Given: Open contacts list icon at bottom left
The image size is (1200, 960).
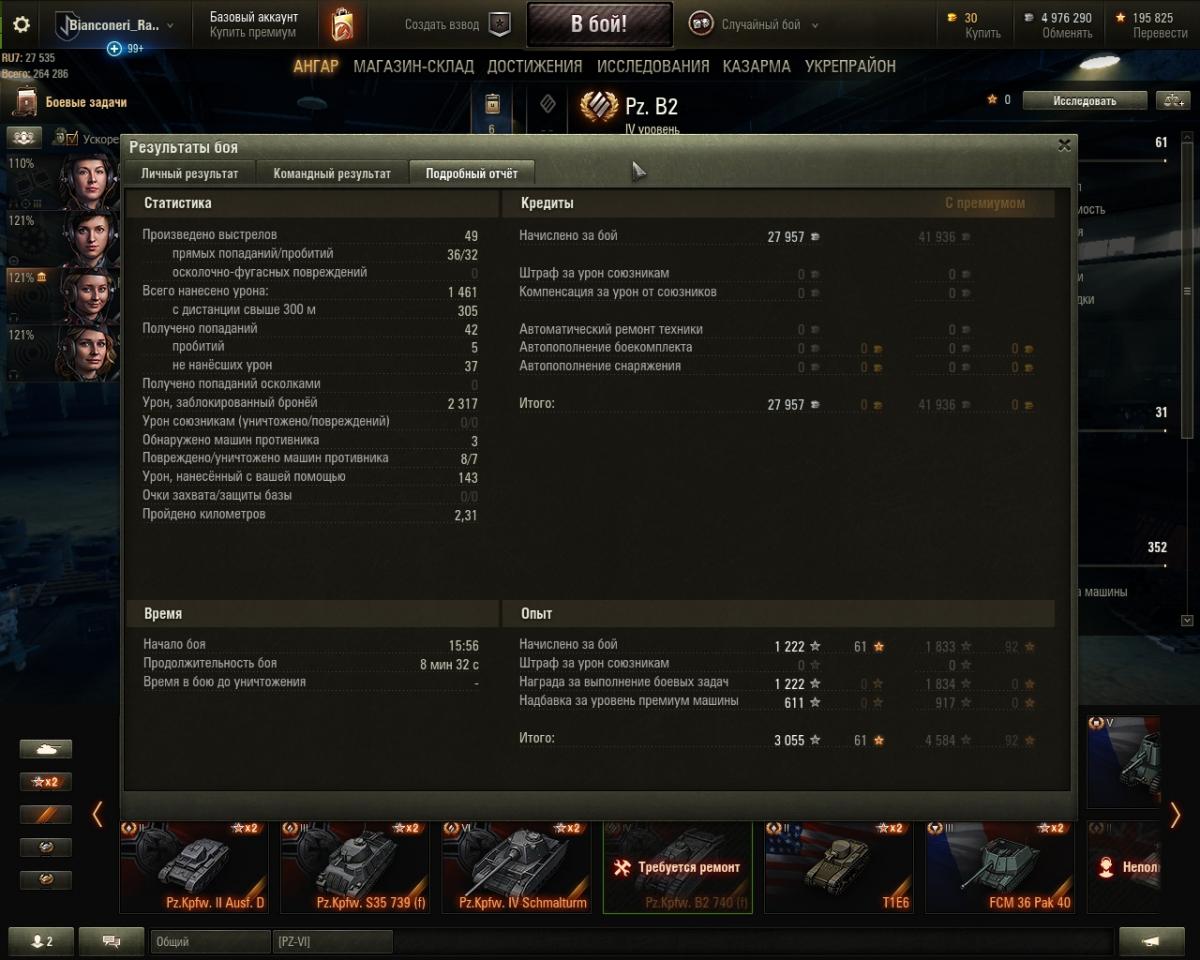Looking at the screenshot, I should [42, 941].
